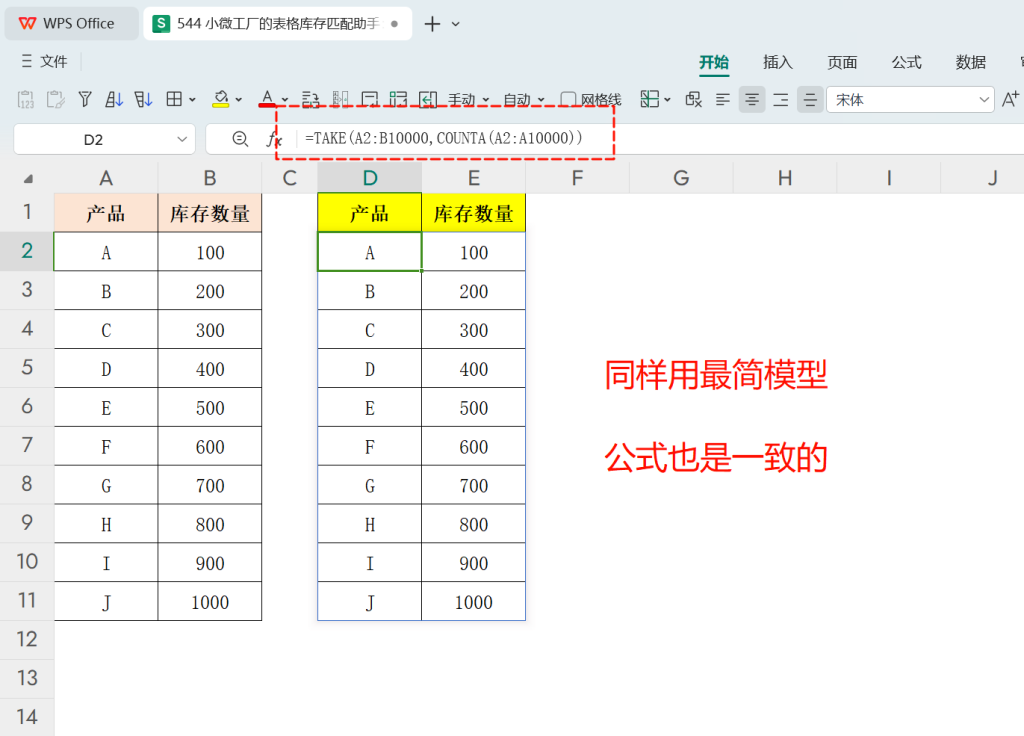Select cell B11 containing 1000
Image resolution: width=1024 pixels, height=736 pixels.
pos(210,601)
